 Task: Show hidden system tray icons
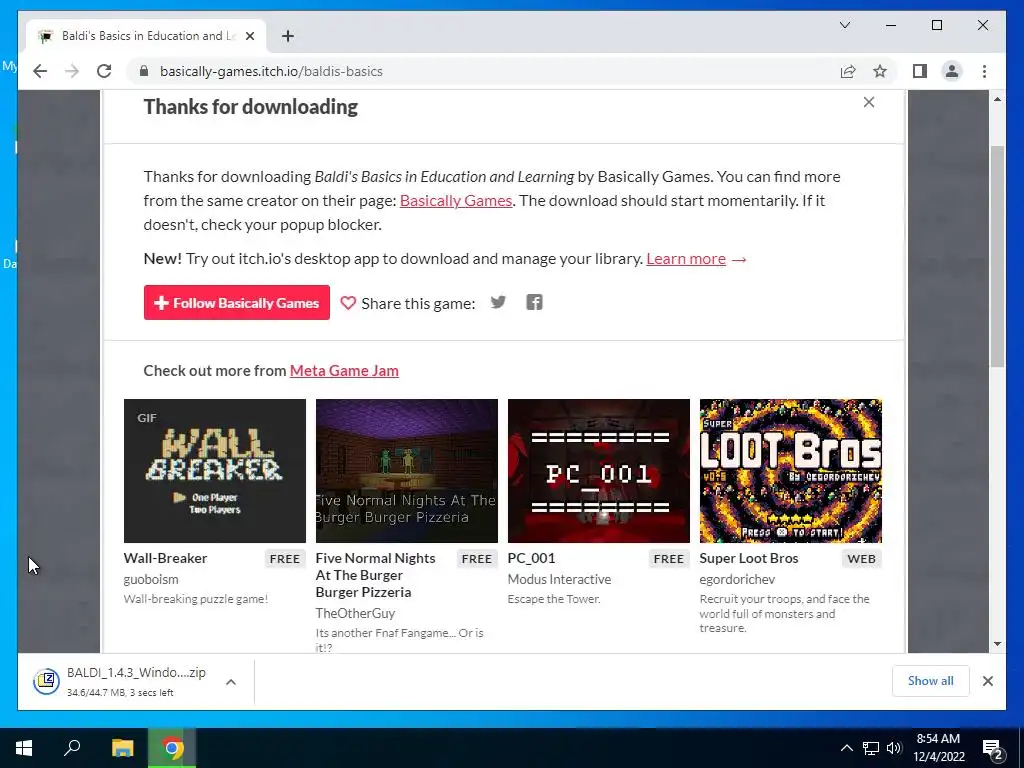coord(846,748)
